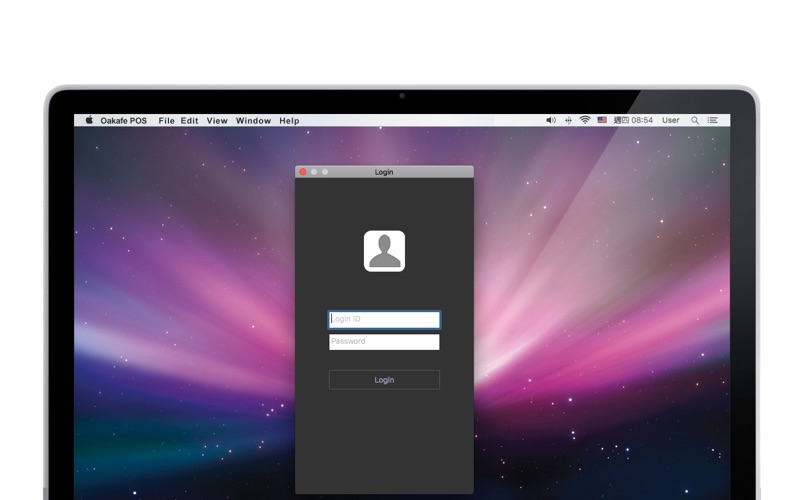This screenshot has height=500, width=800.
Task: Open the Edit menu
Action: tap(189, 120)
